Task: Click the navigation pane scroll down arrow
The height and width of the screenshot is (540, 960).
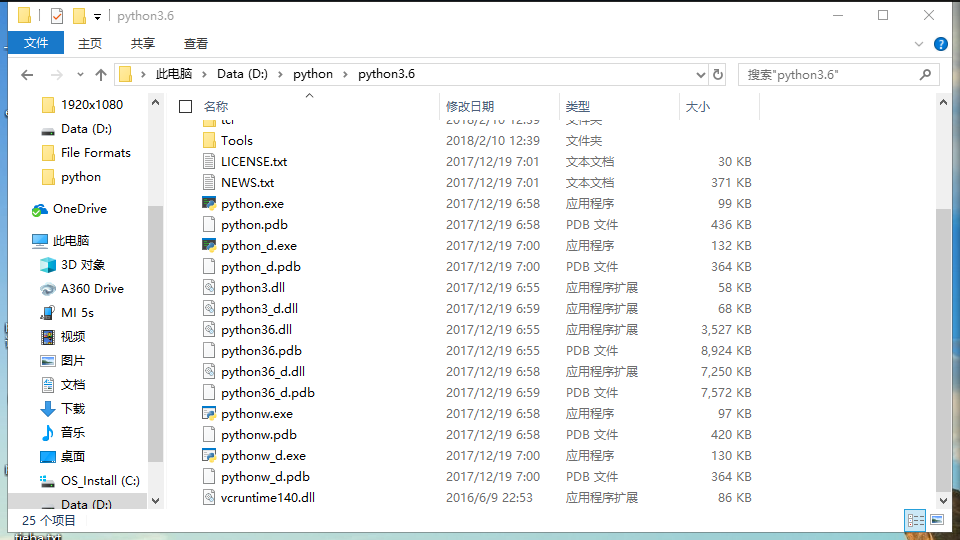Action: 156,501
